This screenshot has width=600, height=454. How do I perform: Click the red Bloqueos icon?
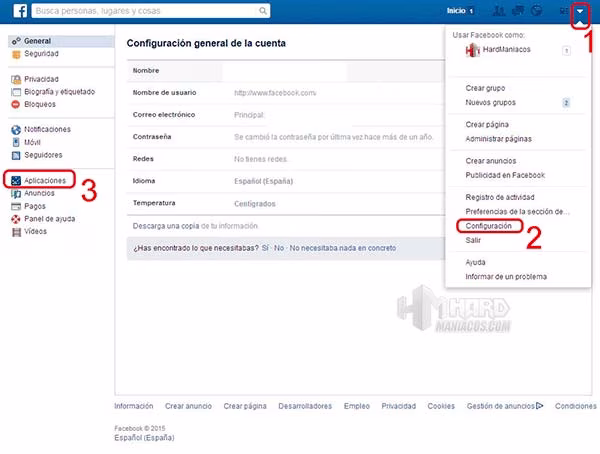16,104
